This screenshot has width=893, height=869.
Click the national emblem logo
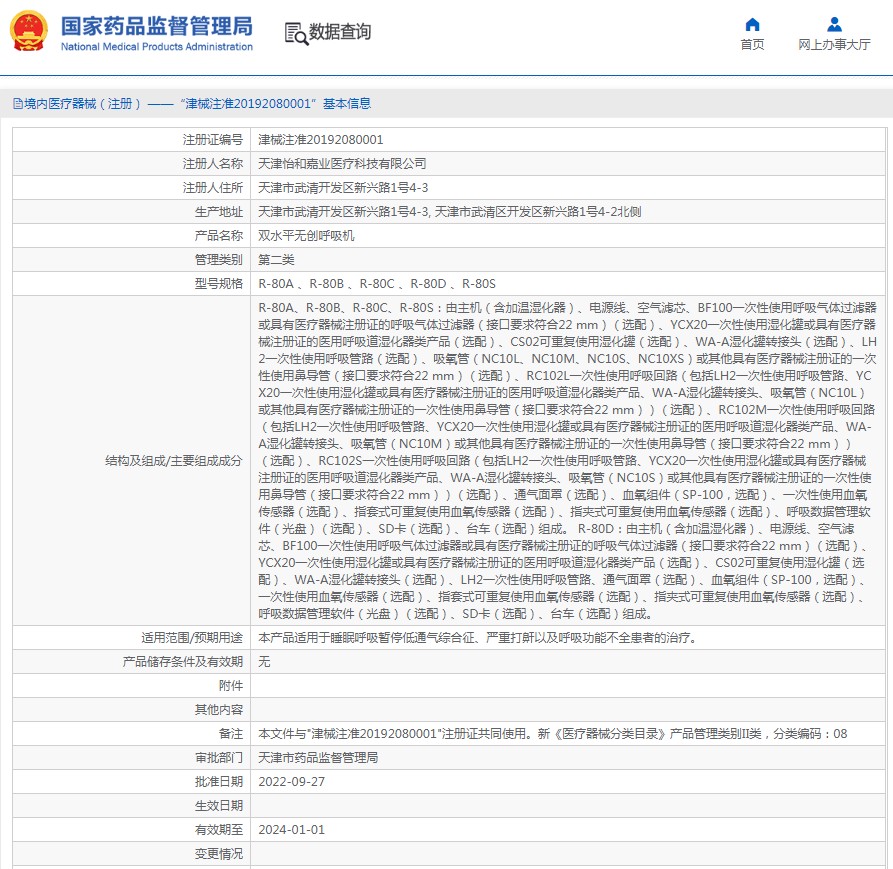tap(28, 31)
